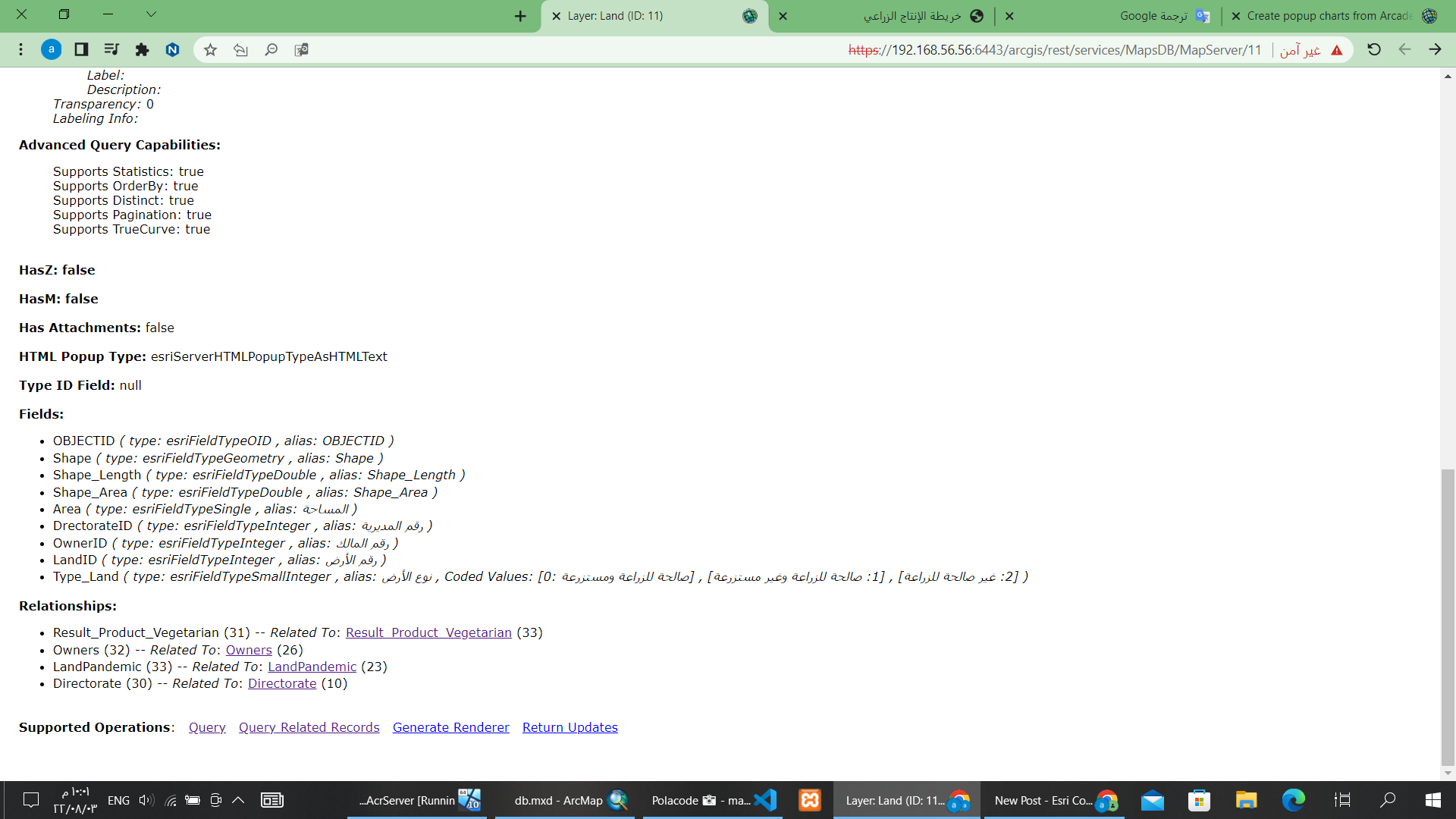The height and width of the screenshot is (819, 1456).
Task: Click the translate page icon in address bar
Action: point(301,50)
